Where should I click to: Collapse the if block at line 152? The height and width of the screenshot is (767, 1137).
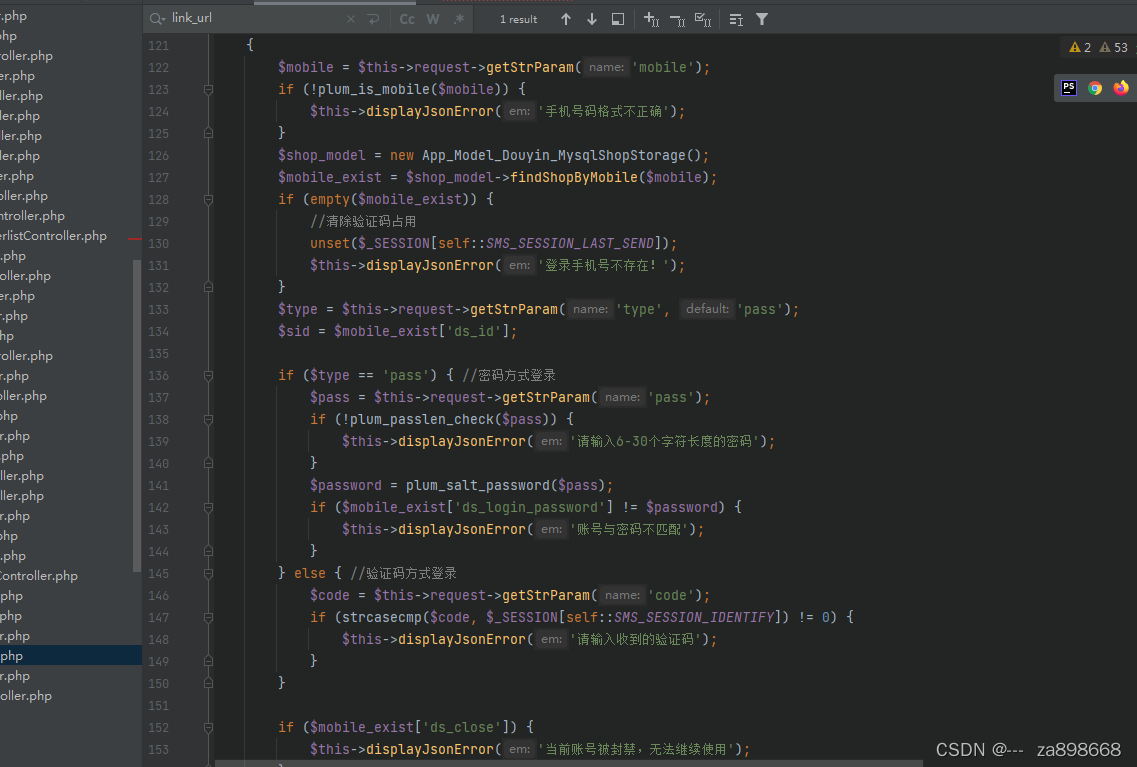click(x=208, y=727)
